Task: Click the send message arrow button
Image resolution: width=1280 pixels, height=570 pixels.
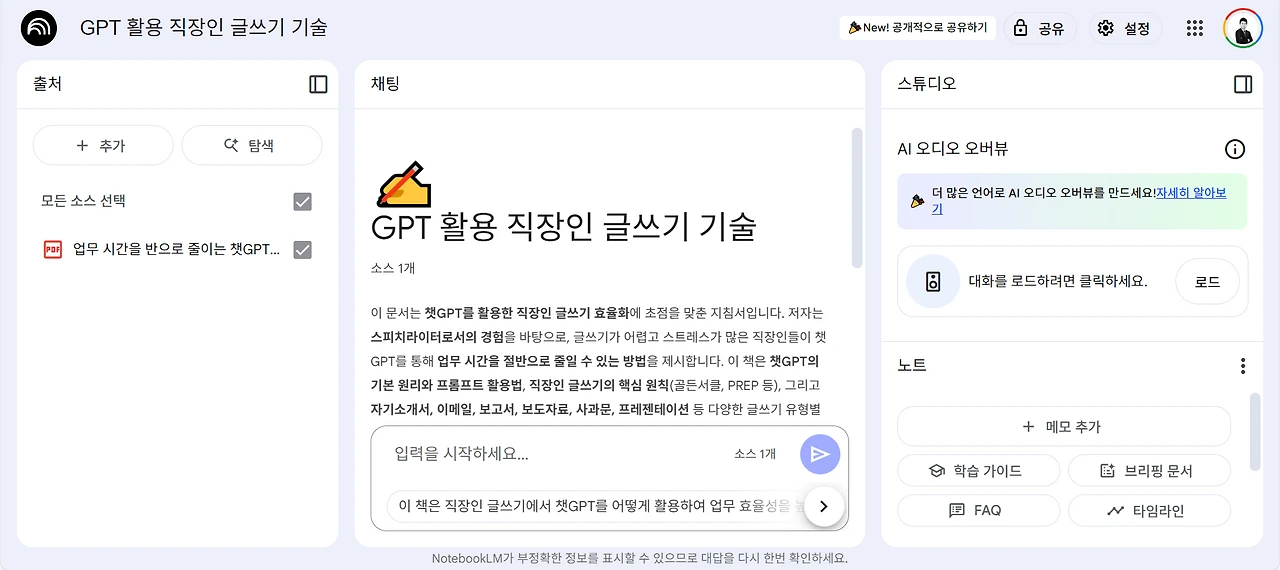Action: pos(820,454)
